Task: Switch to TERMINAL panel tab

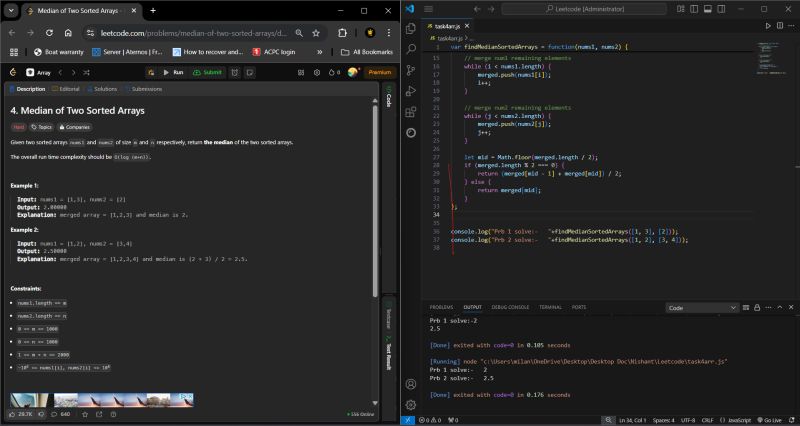Action: (550, 307)
